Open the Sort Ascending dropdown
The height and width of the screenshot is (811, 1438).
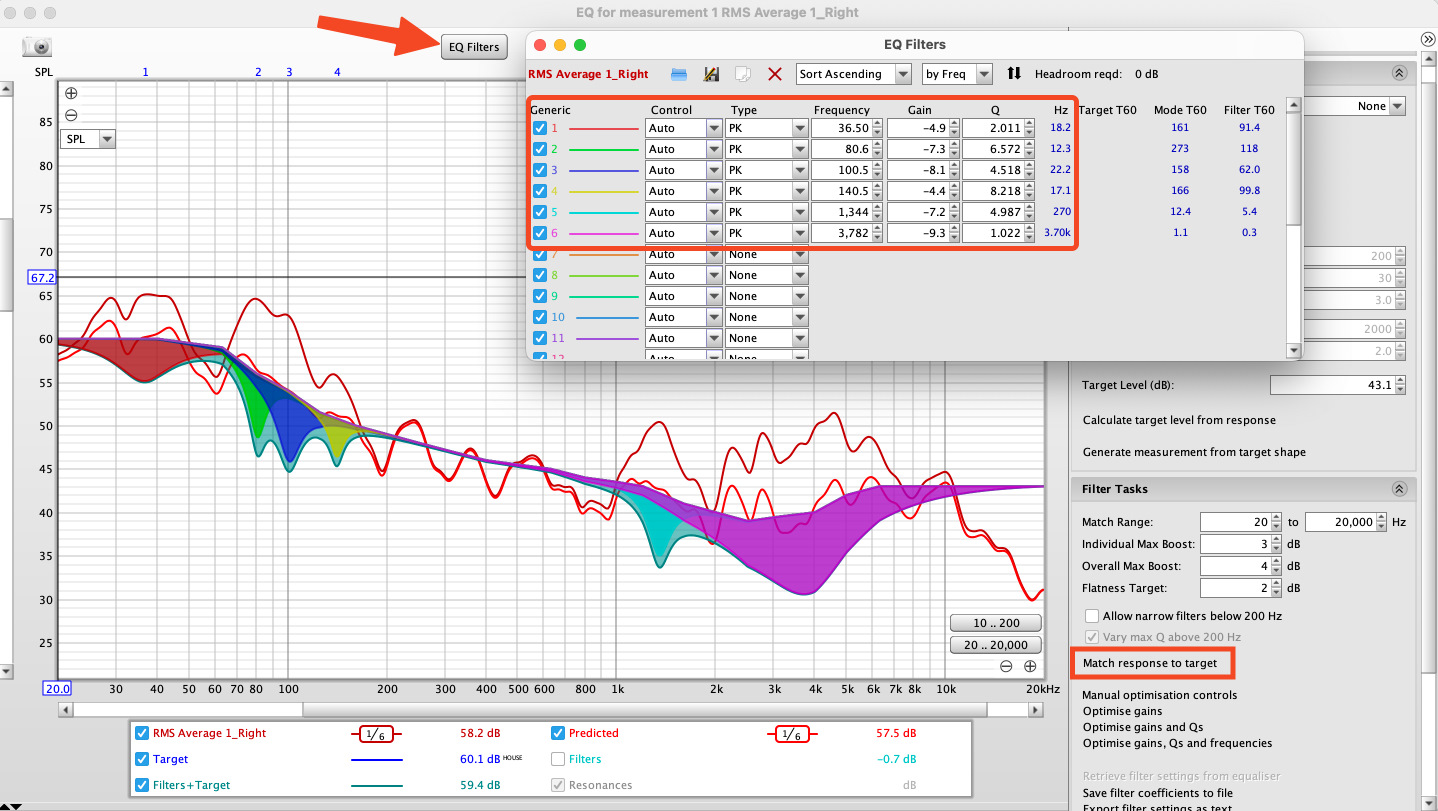pos(854,74)
